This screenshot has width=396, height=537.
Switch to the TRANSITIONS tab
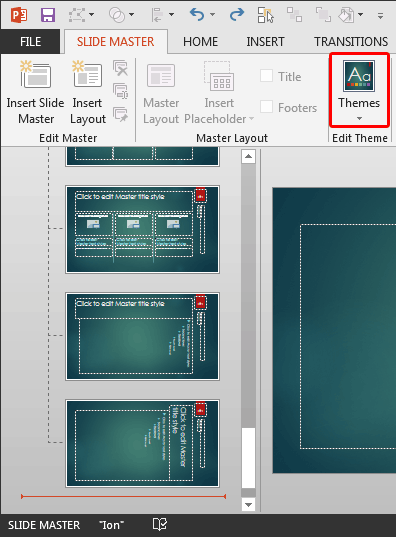pyautogui.click(x=351, y=42)
